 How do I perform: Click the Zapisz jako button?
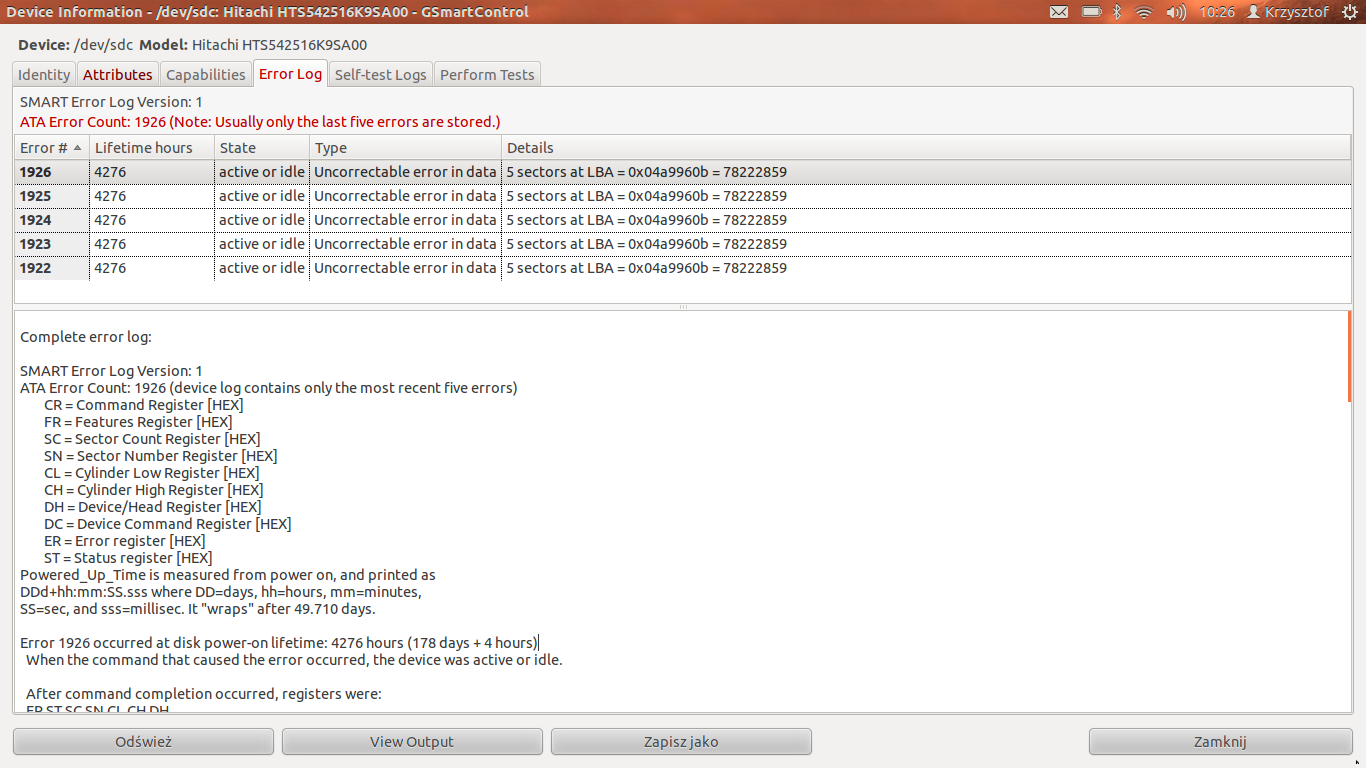681,742
